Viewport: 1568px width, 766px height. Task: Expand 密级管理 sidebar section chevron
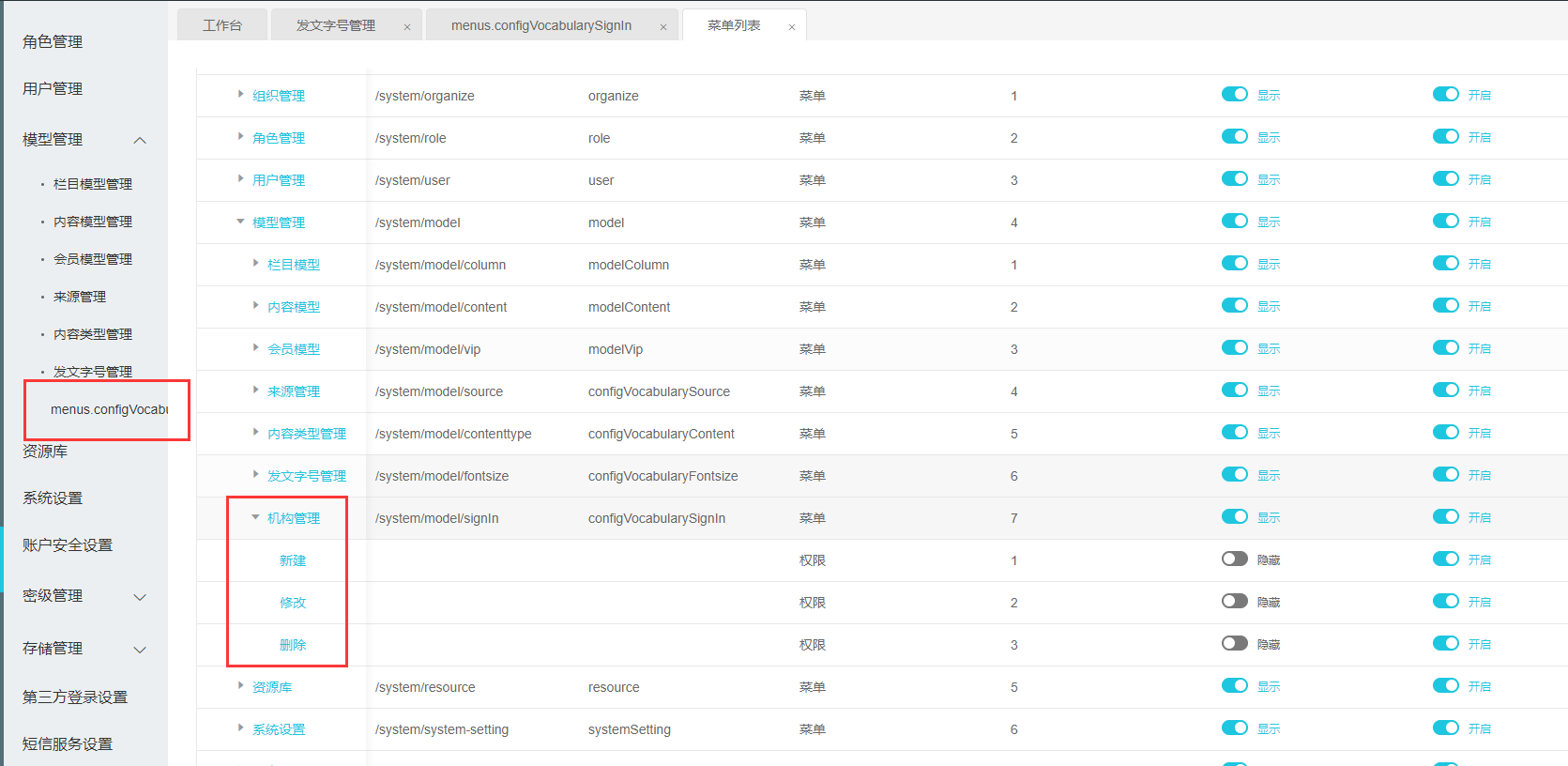[x=140, y=597]
